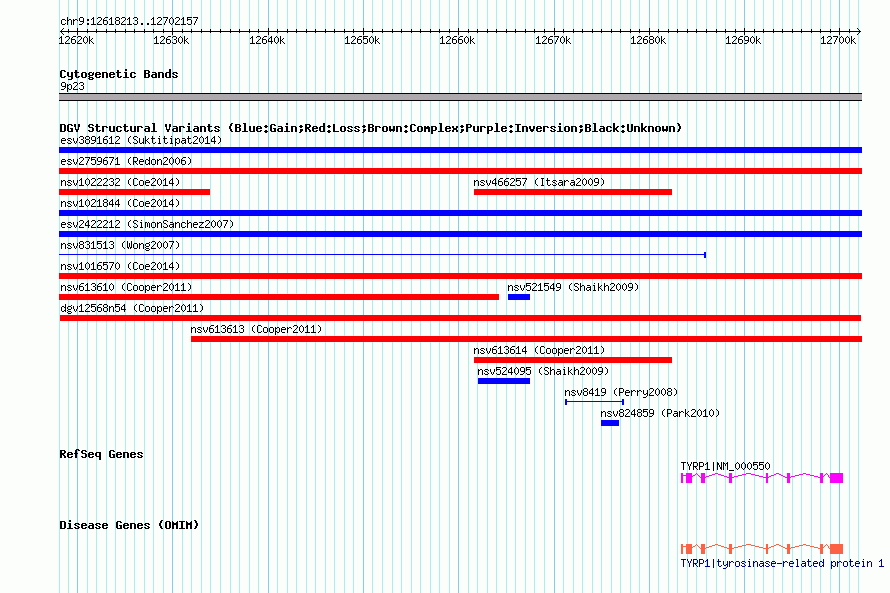The height and width of the screenshot is (593, 890).
Task: Select the thin blue nsv8419 line
Action: click(594, 402)
